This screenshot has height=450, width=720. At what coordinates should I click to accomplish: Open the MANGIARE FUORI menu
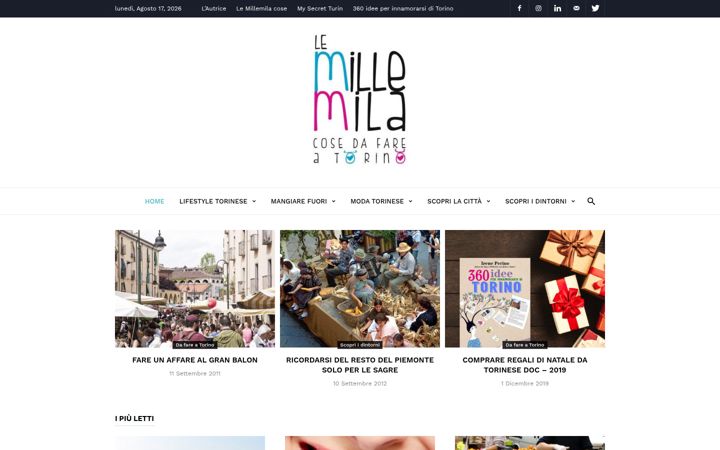point(299,201)
